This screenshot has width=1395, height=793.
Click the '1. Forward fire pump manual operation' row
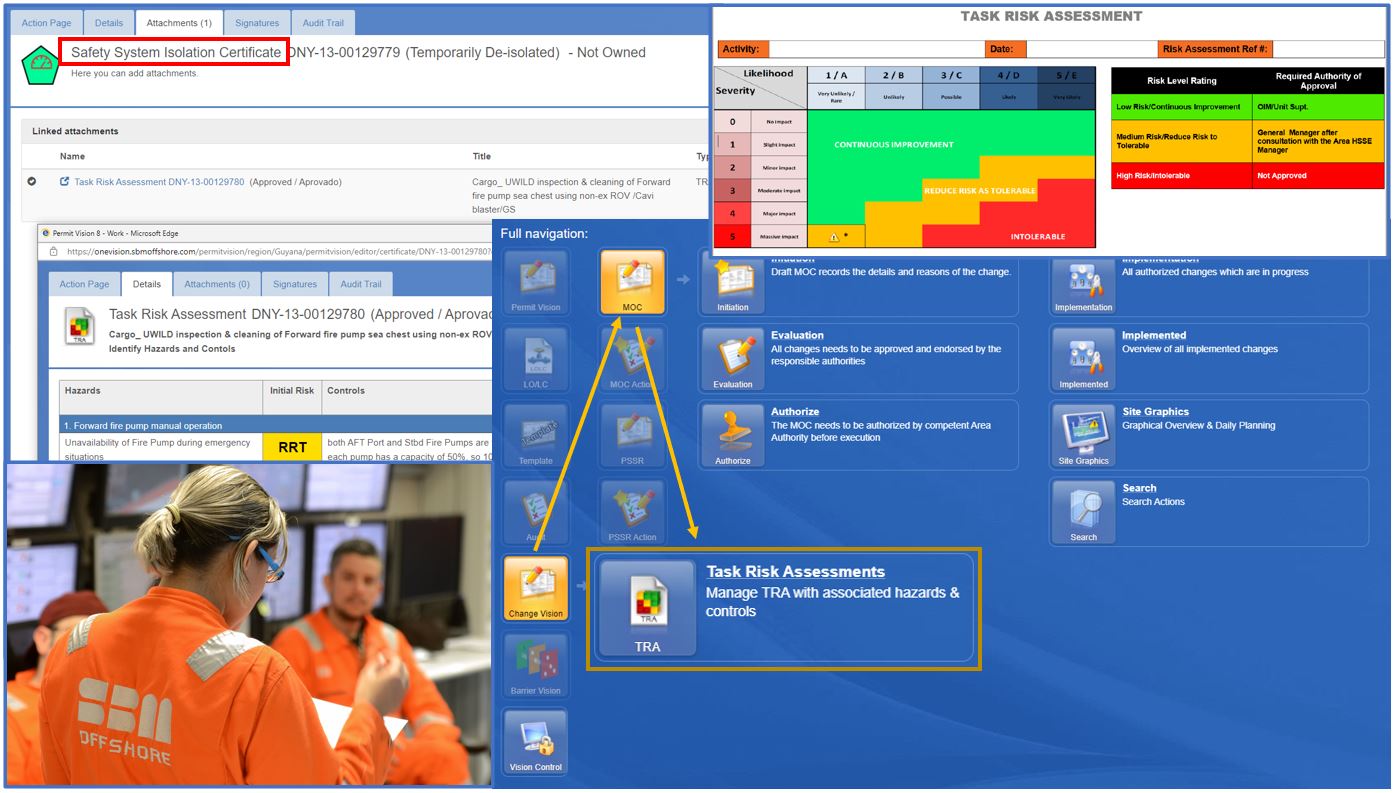pyautogui.click(x=275, y=425)
